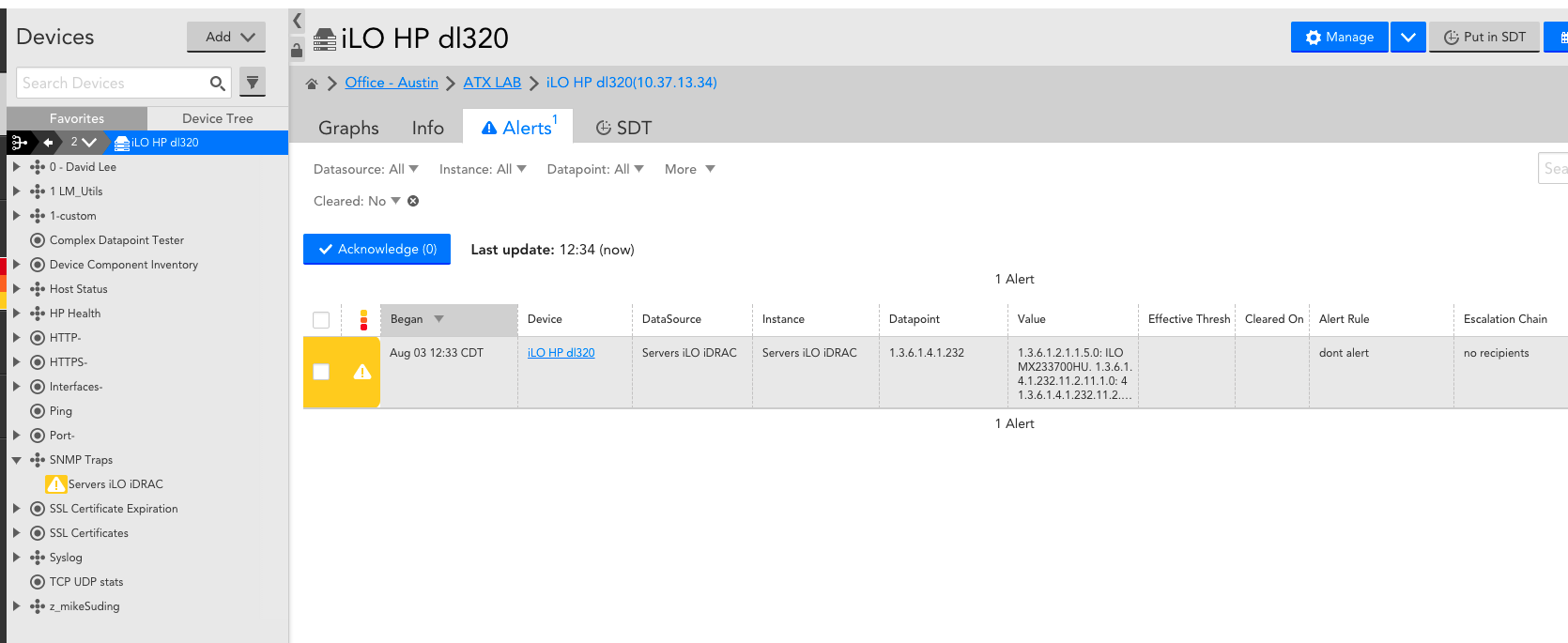Expand the 1 LM_Utils group
Screen dimensions: 1568x643
click(x=16, y=191)
